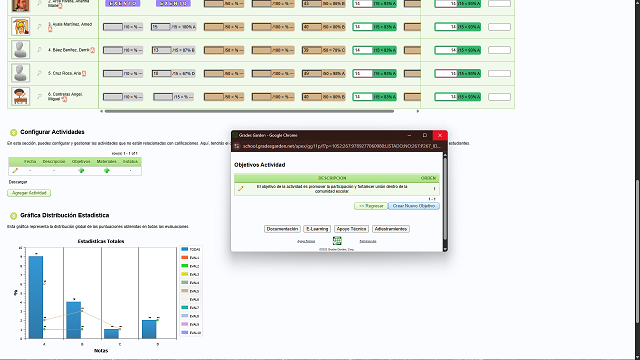
Task: Click empty /15 score field for Contreras Angel
Action: click(x=163, y=97)
